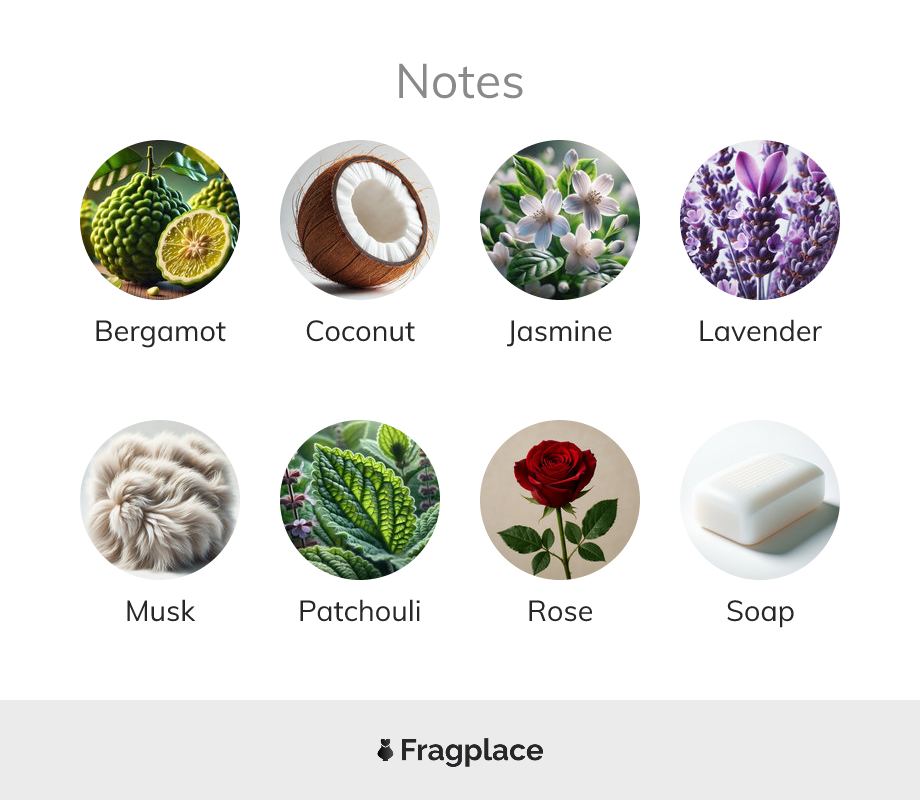The image size is (920, 800).
Task: Click the Musk label
Action: (x=160, y=612)
